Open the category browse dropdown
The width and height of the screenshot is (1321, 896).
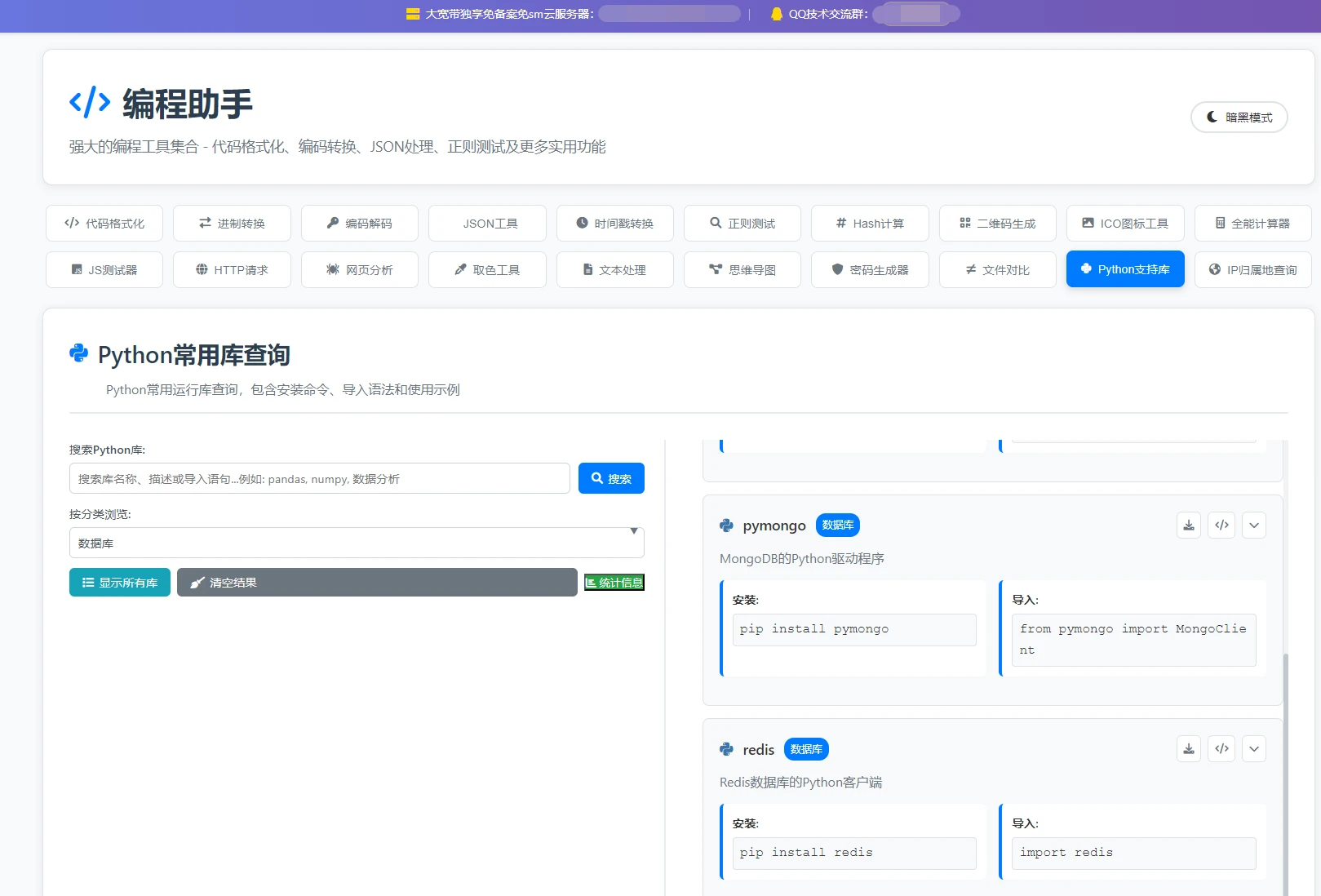point(357,543)
